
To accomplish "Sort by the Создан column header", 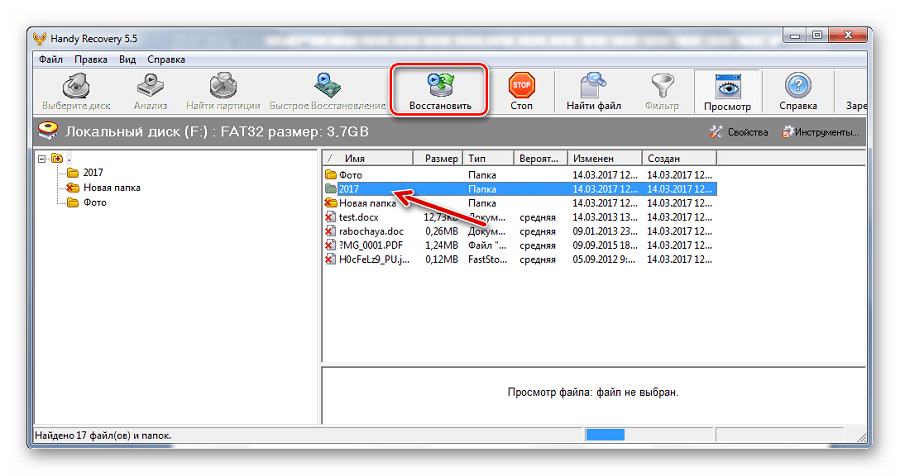I will [x=679, y=158].
